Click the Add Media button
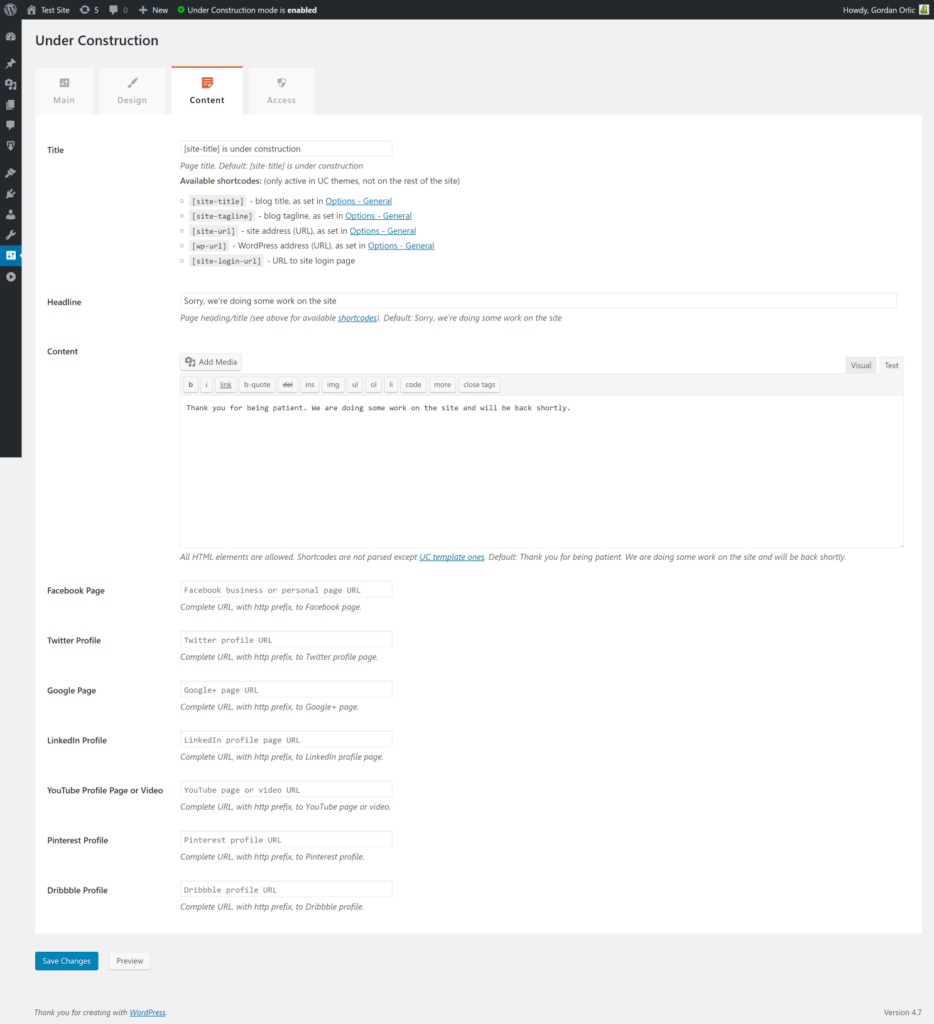 (x=211, y=362)
